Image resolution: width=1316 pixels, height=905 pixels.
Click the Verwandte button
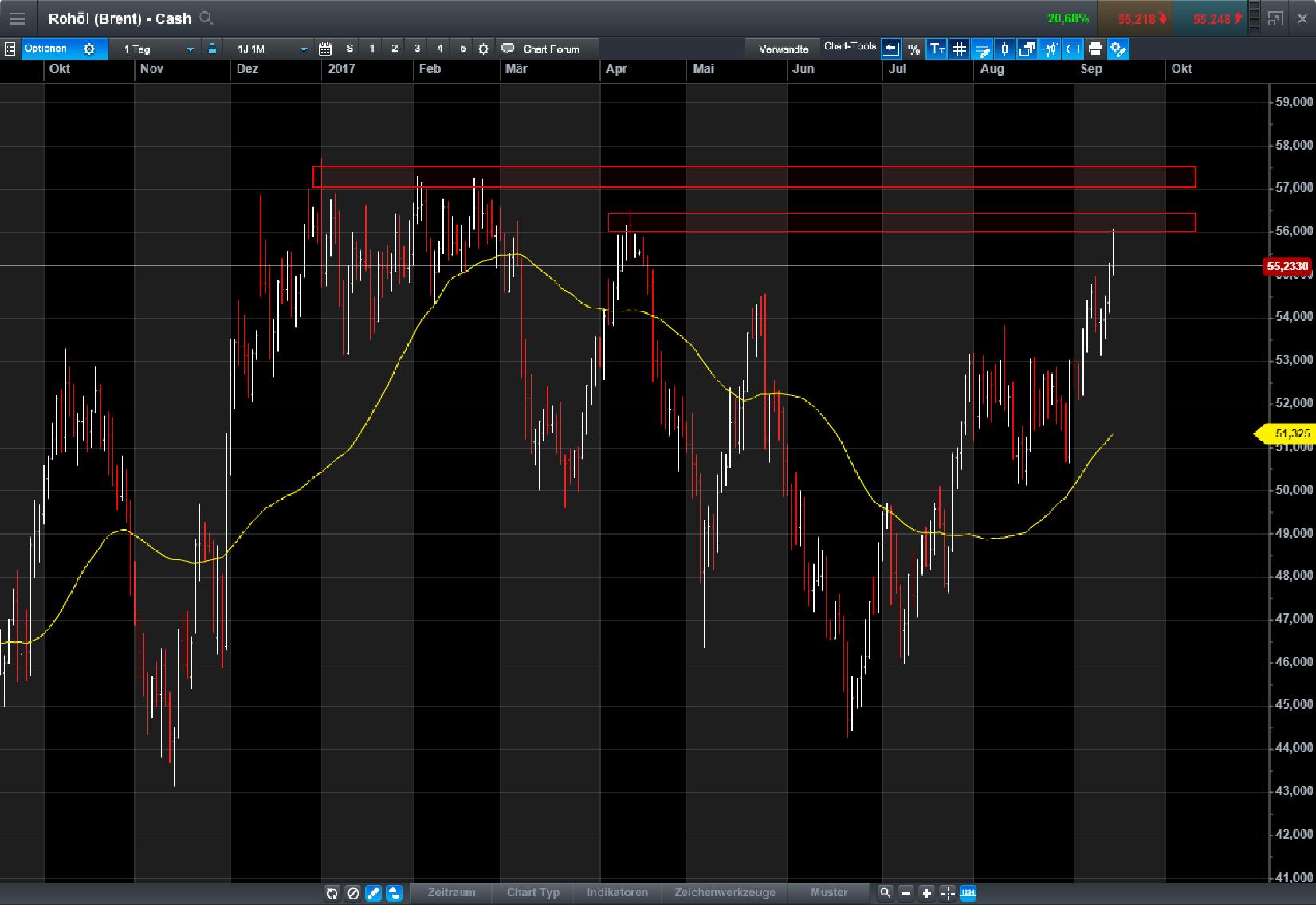784,49
